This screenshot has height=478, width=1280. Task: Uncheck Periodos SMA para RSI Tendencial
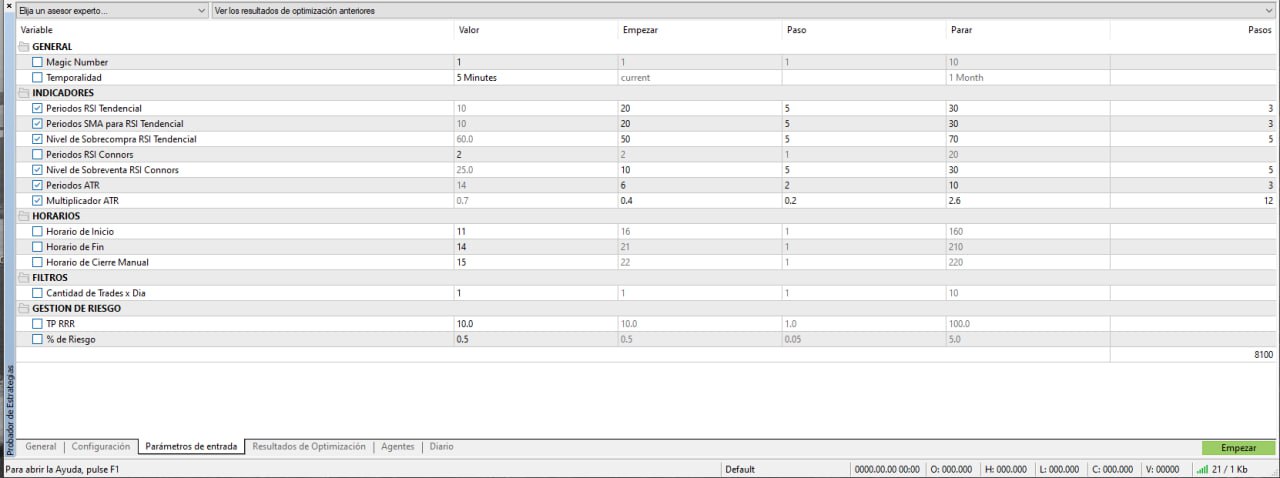tap(37, 123)
